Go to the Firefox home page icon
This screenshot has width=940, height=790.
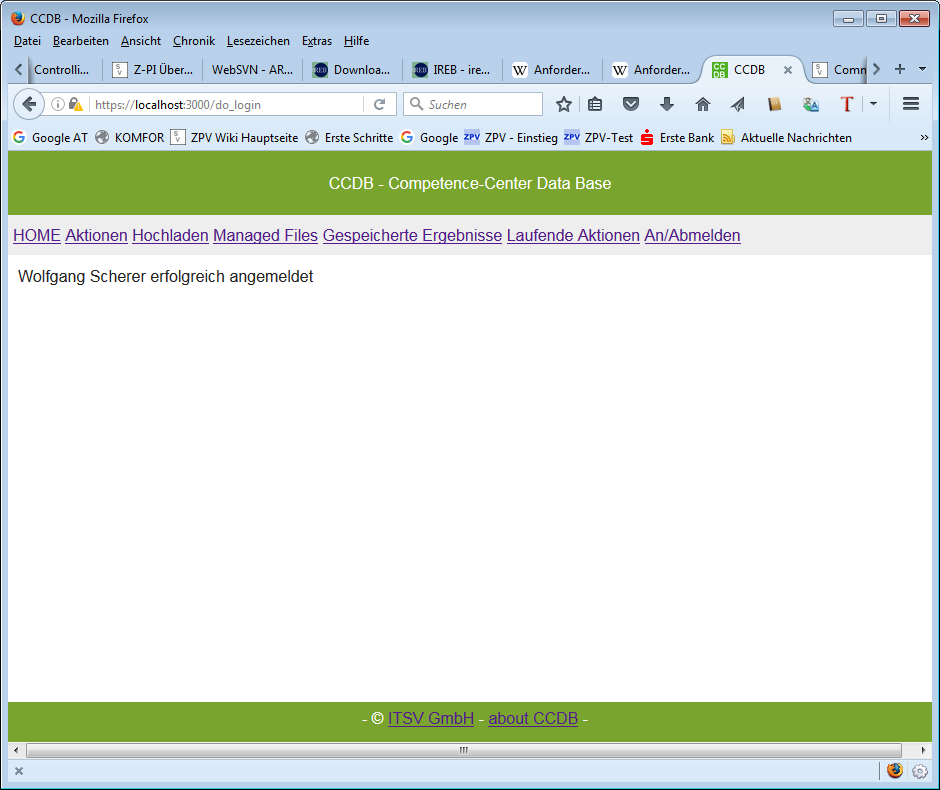(703, 104)
